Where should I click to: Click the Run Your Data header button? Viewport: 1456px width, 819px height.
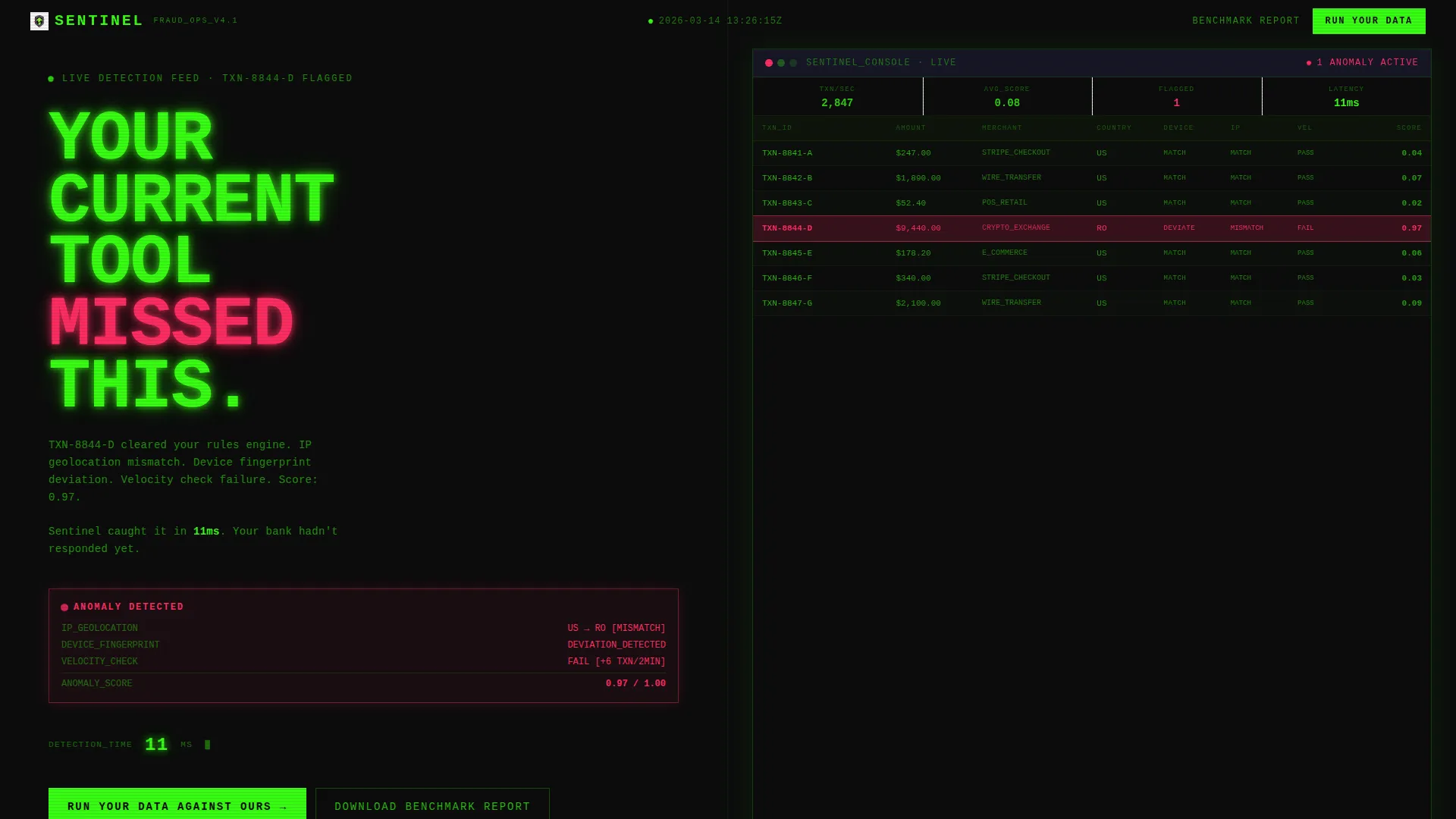point(1369,21)
